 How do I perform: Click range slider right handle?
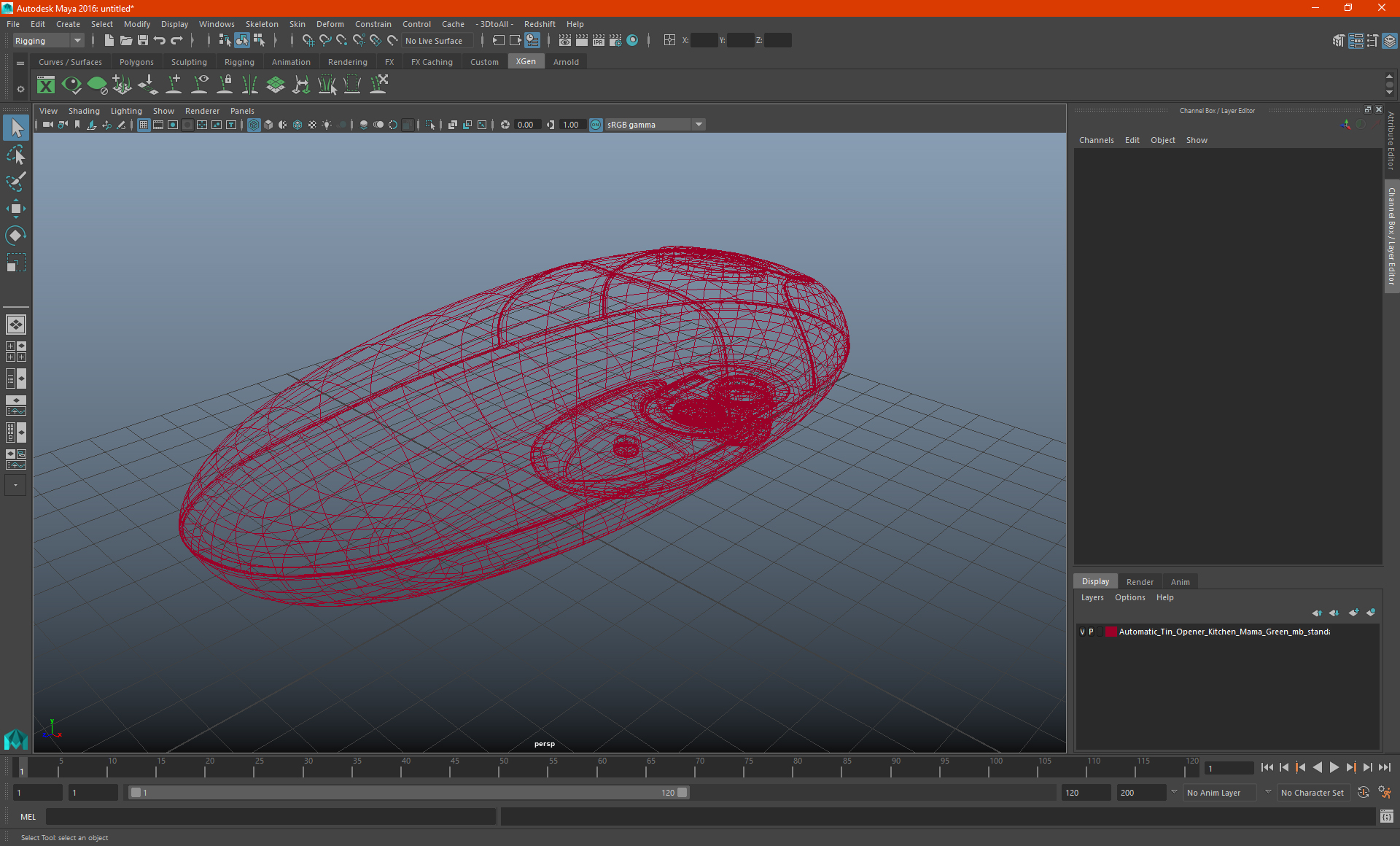click(682, 793)
